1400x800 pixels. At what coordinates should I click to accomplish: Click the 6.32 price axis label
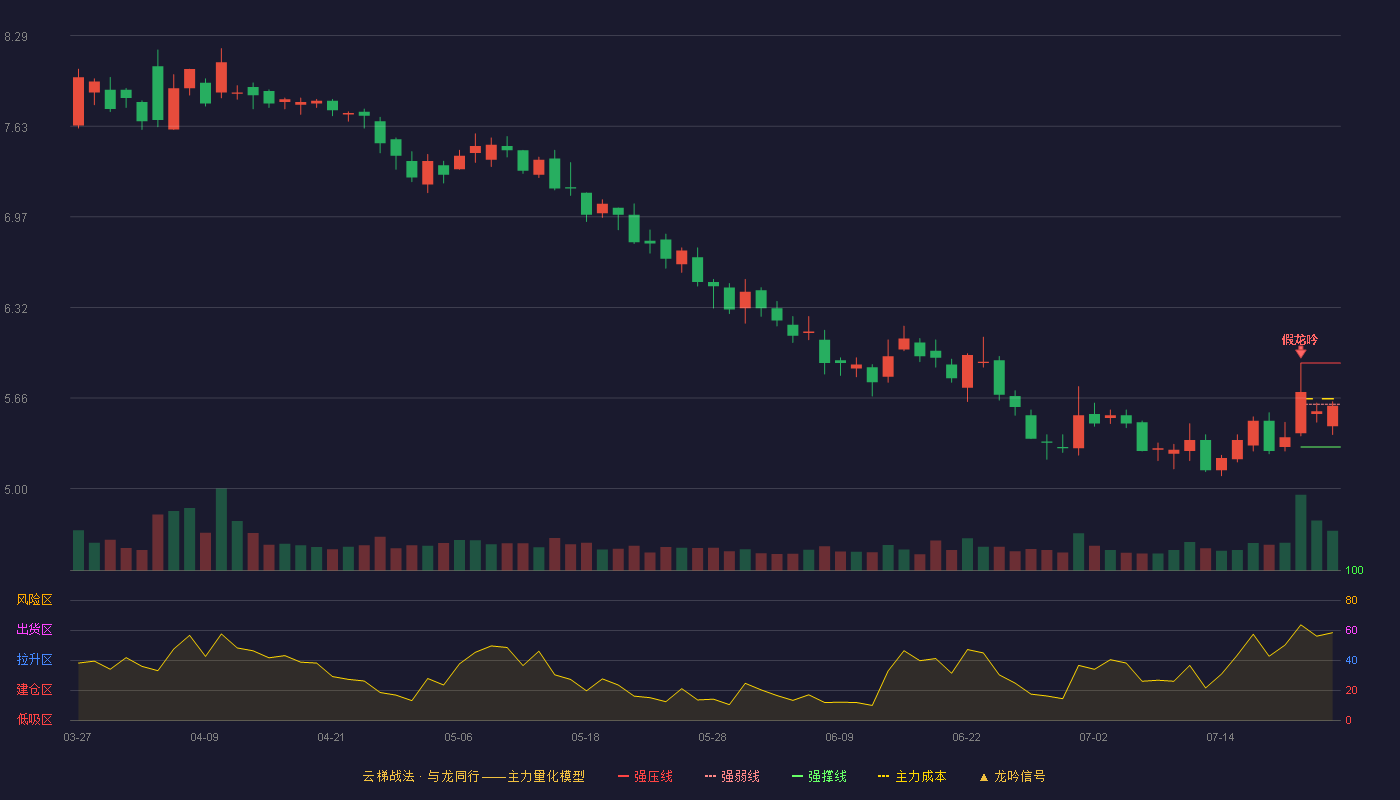pos(16,309)
